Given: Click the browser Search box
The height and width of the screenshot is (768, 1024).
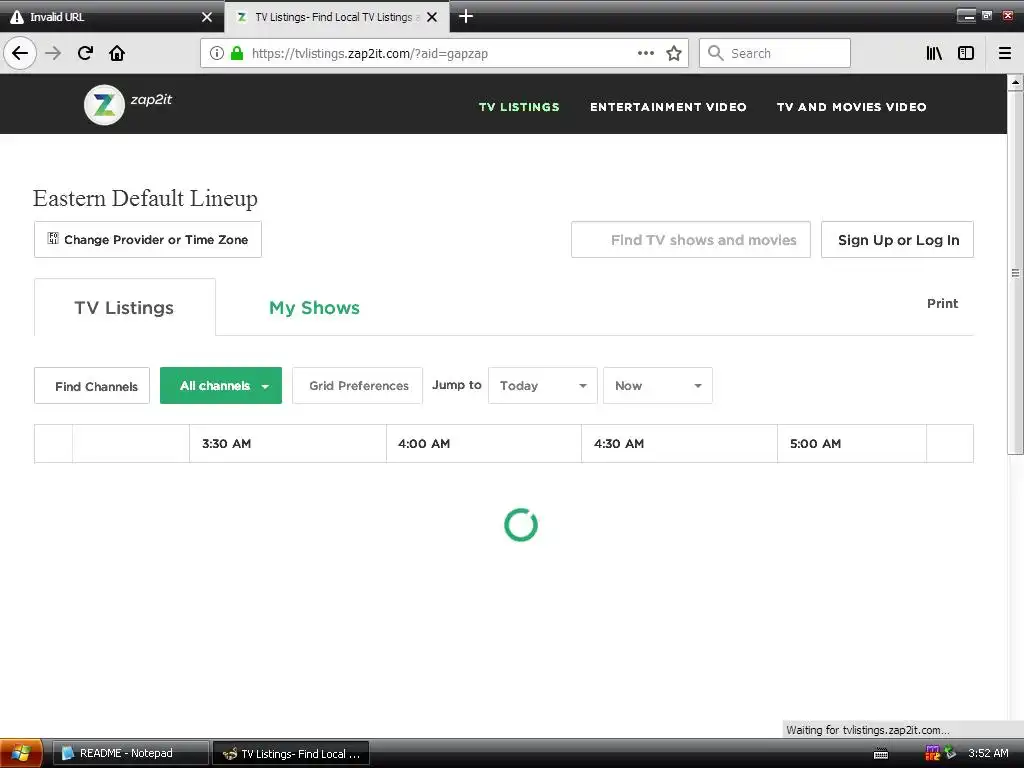Looking at the screenshot, I should pyautogui.click(x=775, y=54).
